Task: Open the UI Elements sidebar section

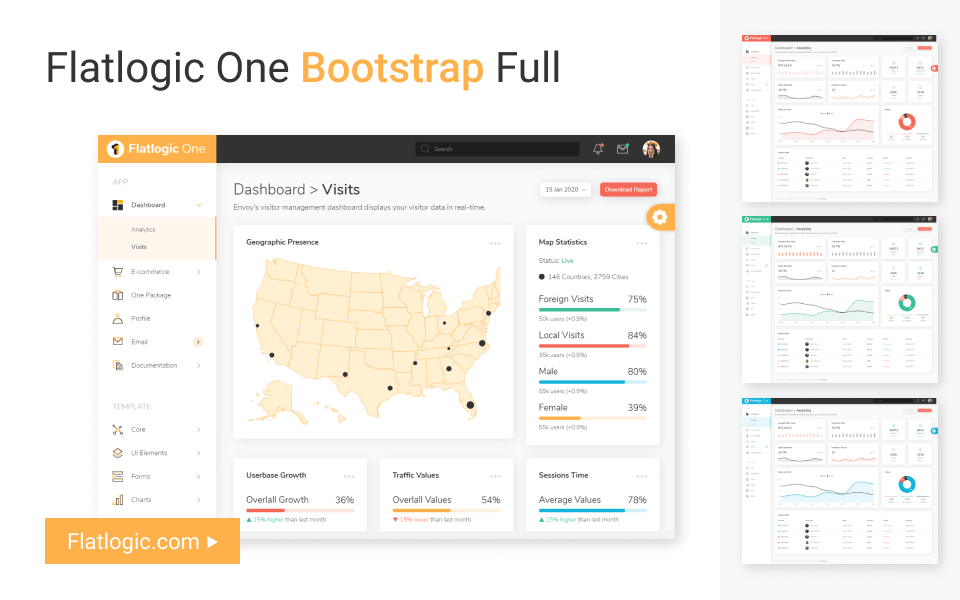Action: tap(152, 452)
